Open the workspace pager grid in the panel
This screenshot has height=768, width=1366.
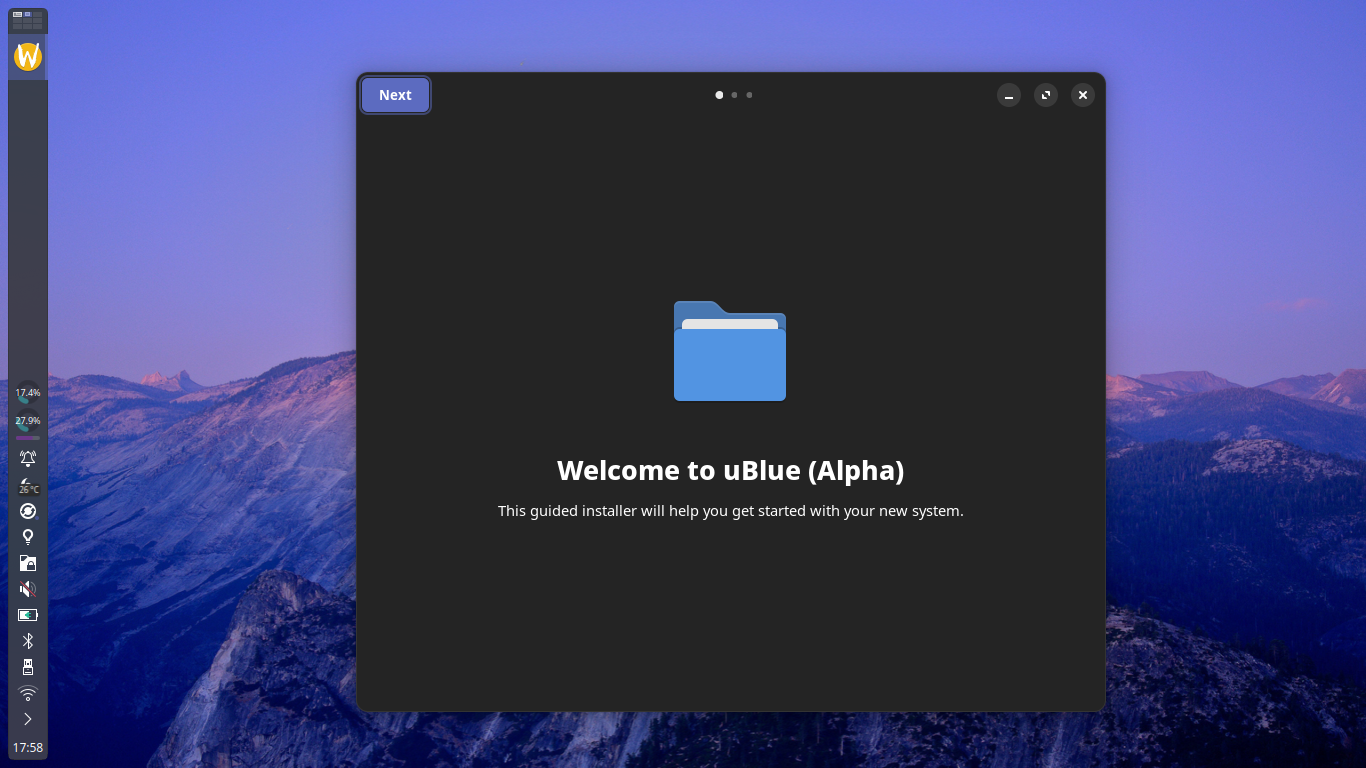[x=28, y=20]
